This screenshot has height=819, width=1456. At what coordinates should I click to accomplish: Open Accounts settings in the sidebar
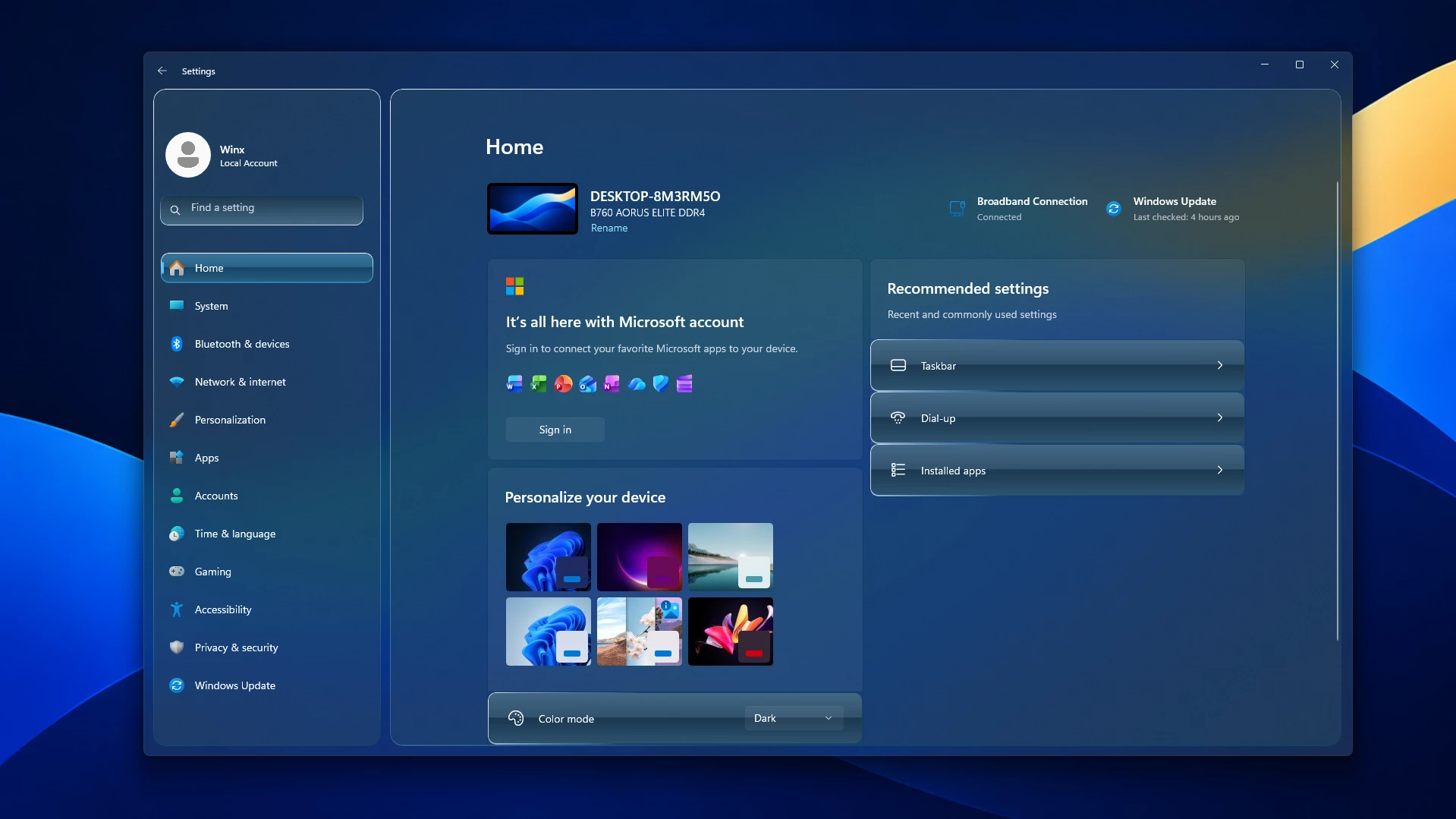click(267, 496)
